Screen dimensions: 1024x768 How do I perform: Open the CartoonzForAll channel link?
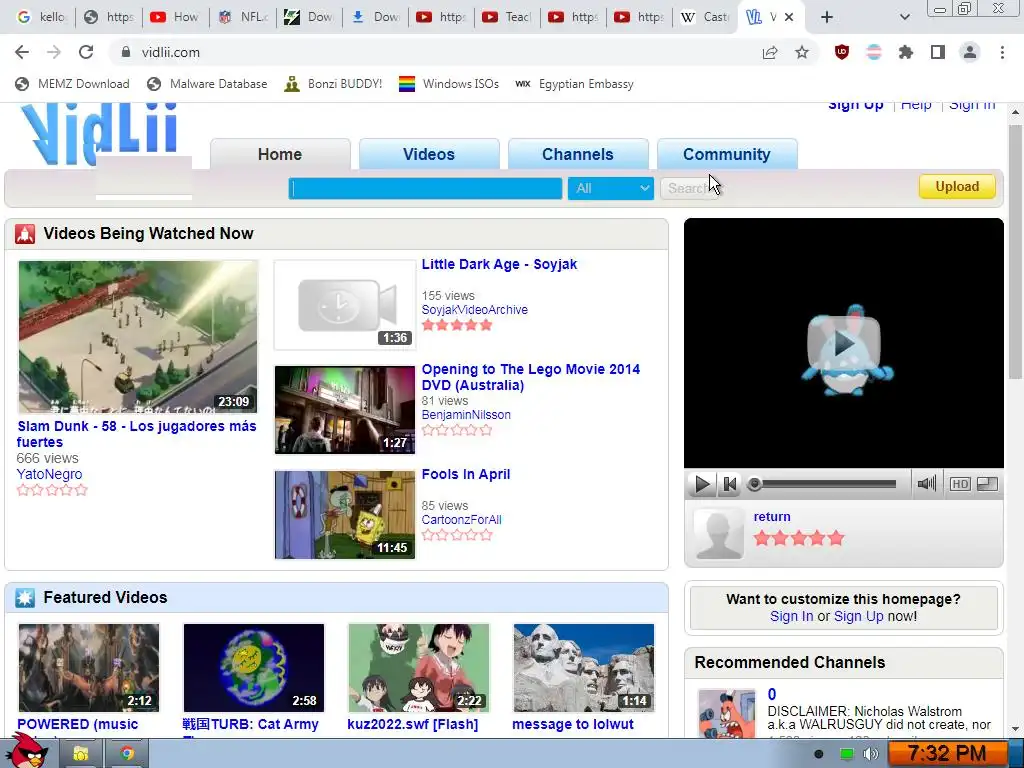click(x=461, y=520)
